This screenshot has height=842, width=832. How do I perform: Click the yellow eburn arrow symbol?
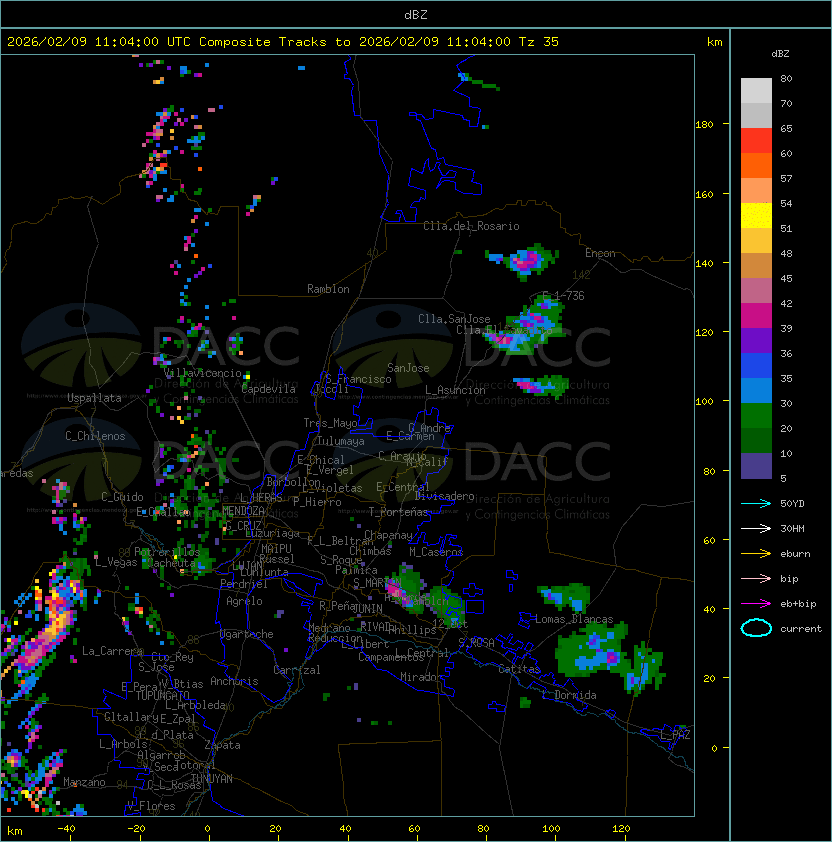(x=756, y=554)
